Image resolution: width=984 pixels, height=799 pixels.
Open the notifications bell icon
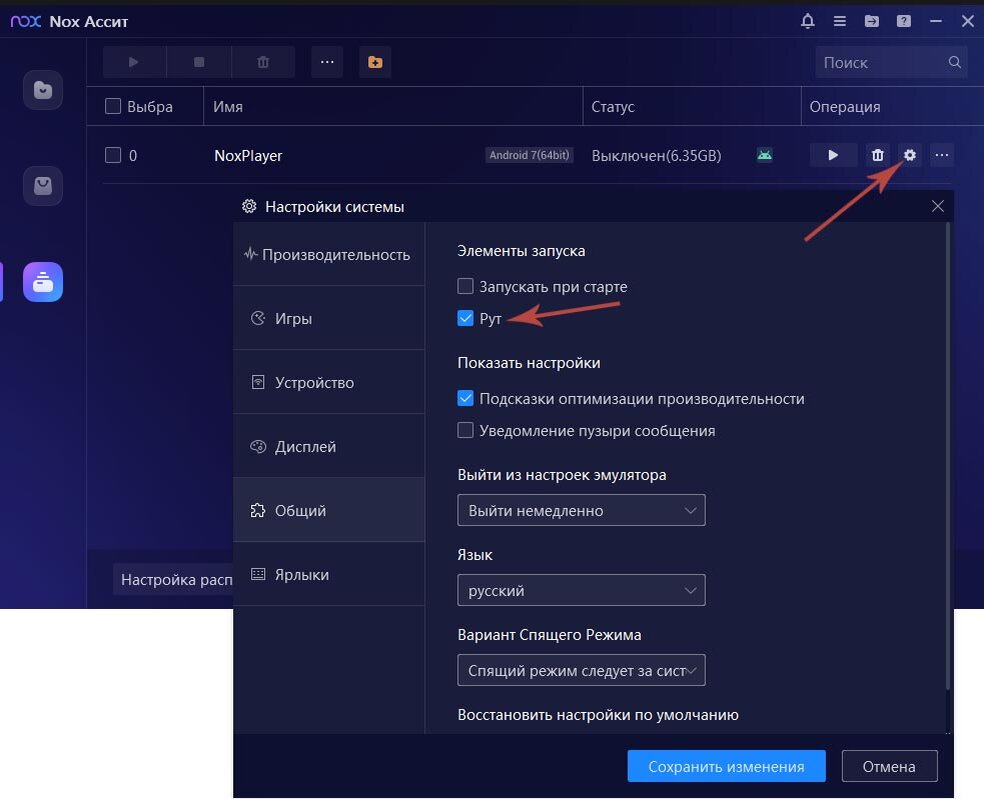[x=808, y=21]
